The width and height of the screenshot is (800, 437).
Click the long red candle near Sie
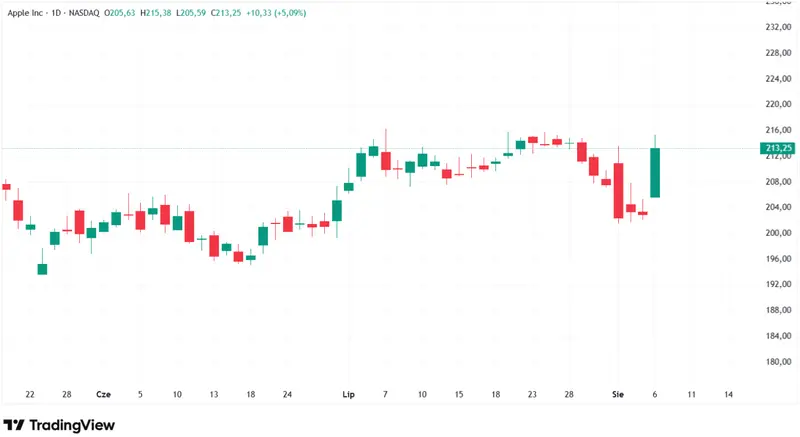pos(618,190)
